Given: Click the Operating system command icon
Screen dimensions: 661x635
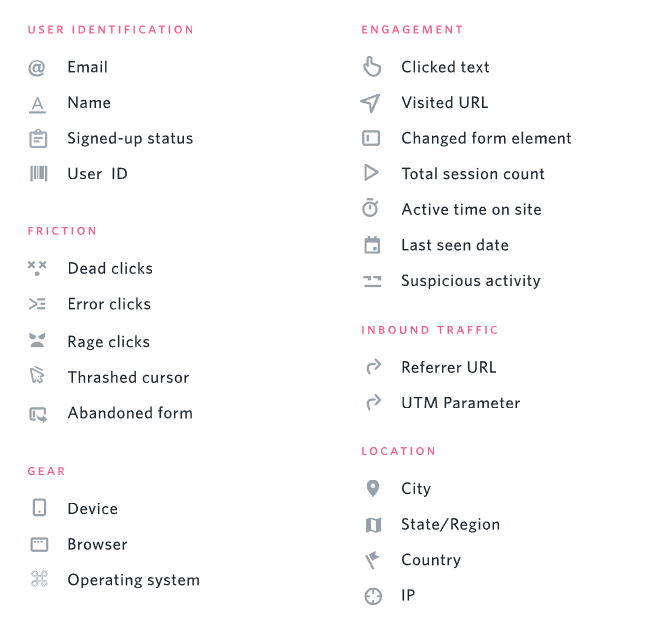Looking at the screenshot, I should coord(39,578).
